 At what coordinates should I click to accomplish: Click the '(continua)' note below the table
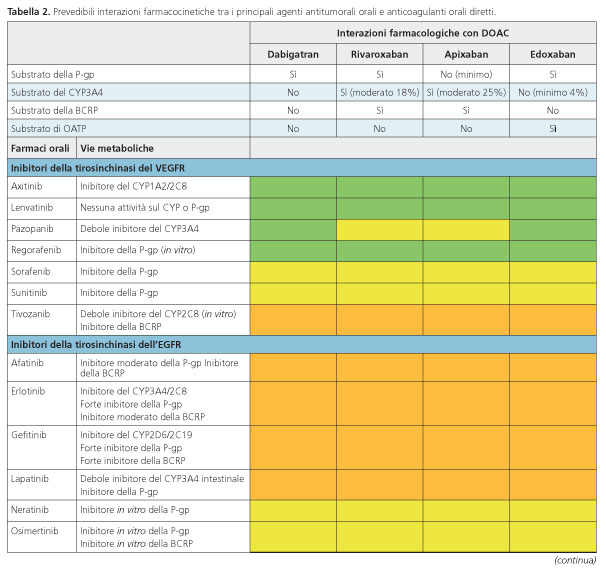pyautogui.click(x=575, y=560)
